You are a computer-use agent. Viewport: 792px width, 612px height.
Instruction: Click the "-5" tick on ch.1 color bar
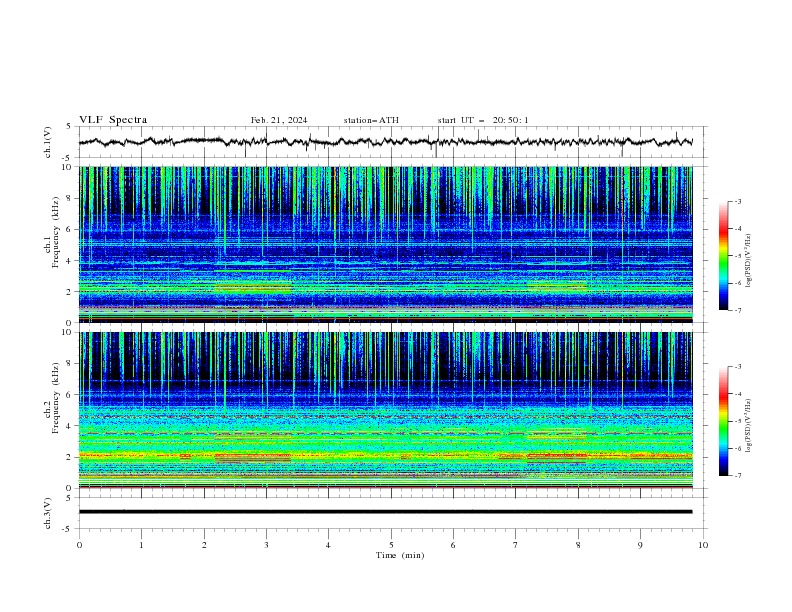tap(738, 256)
